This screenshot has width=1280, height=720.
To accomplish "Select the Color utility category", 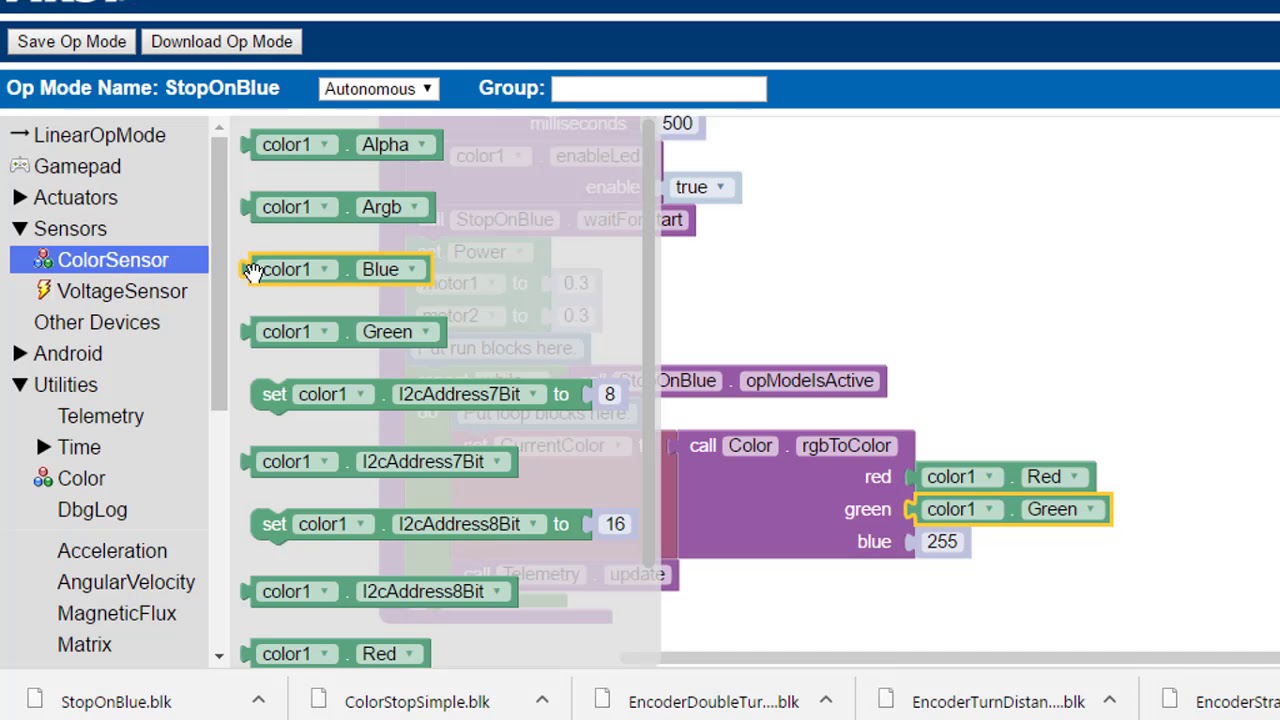I will click(x=81, y=478).
